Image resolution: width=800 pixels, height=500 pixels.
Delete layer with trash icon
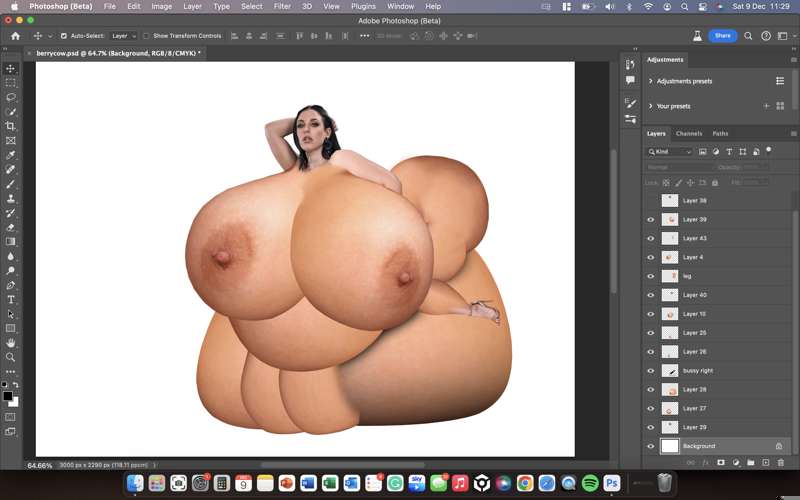coord(781,462)
